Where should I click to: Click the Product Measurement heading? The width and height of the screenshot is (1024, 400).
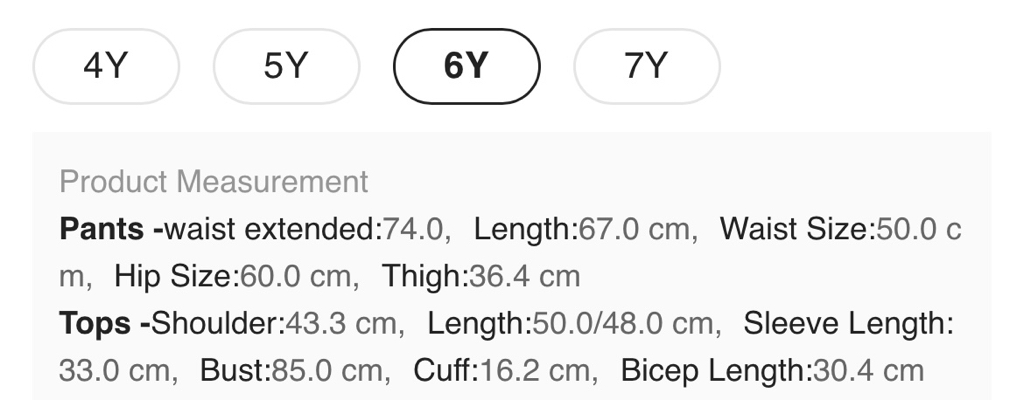(x=214, y=182)
